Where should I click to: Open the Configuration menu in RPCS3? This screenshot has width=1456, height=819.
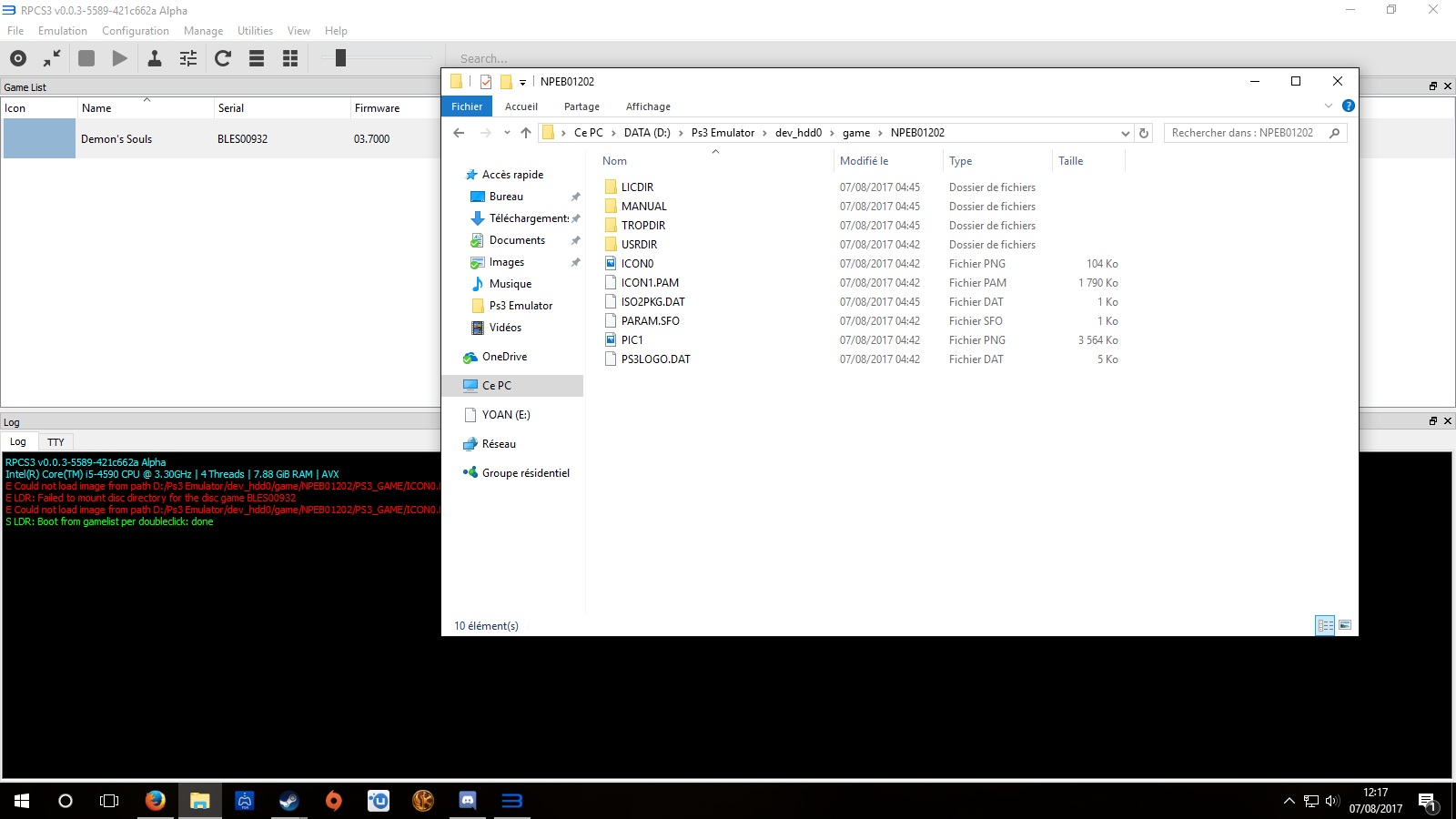click(x=135, y=31)
